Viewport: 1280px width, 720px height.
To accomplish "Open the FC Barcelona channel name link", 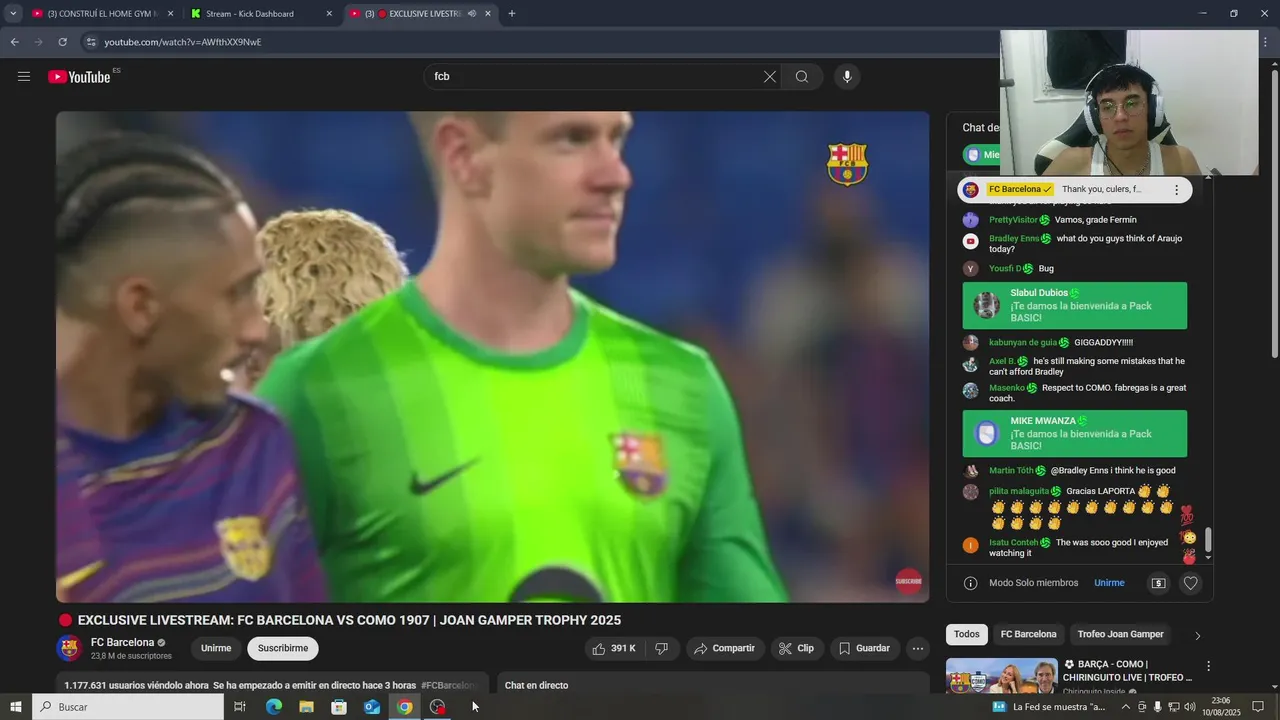I will click(x=123, y=643).
